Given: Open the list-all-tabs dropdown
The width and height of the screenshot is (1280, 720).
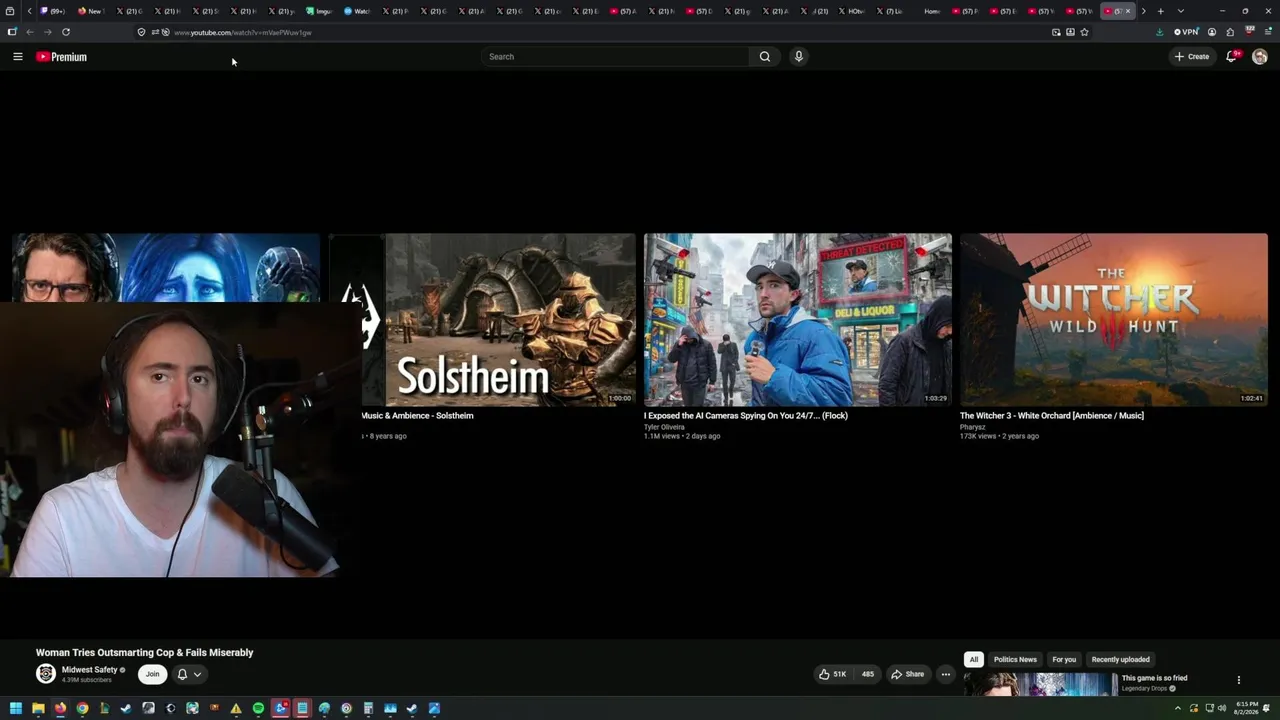Looking at the screenshot, I should coord(1180,11).
